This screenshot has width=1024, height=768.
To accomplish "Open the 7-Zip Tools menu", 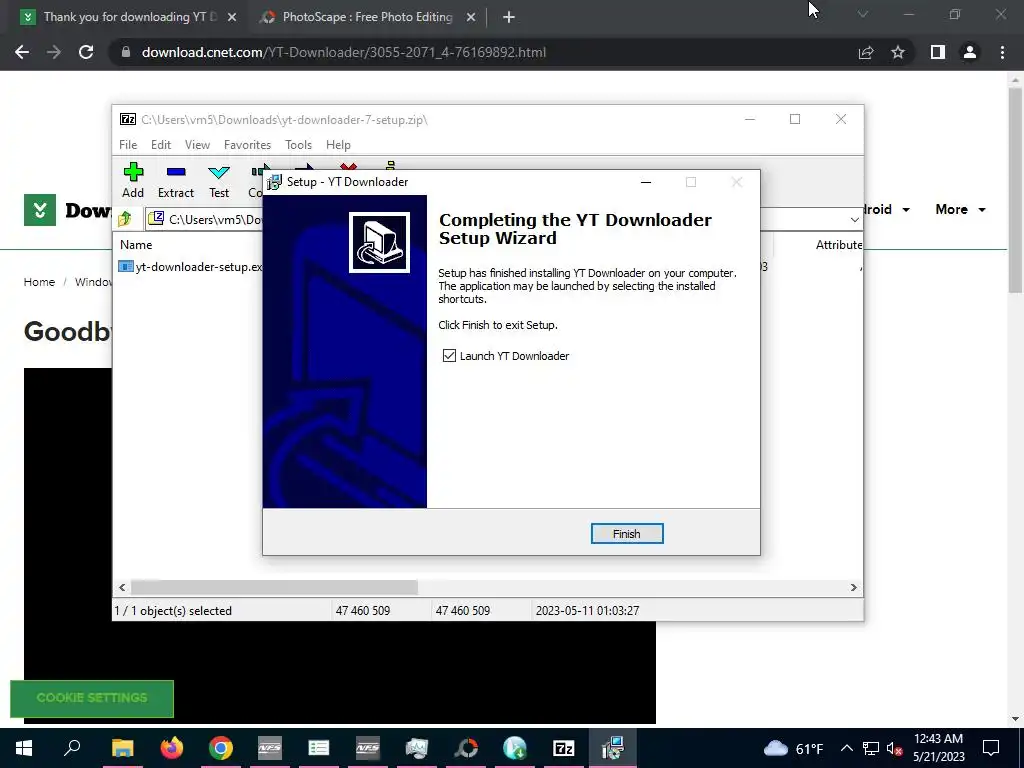I will (298, 144).
